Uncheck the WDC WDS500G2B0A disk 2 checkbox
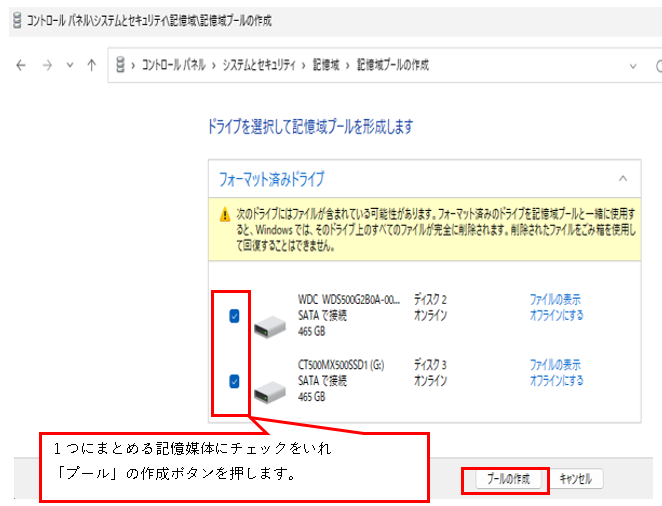Image resolution: width=662 pixels, height=506 pixels. coord(234,316)
